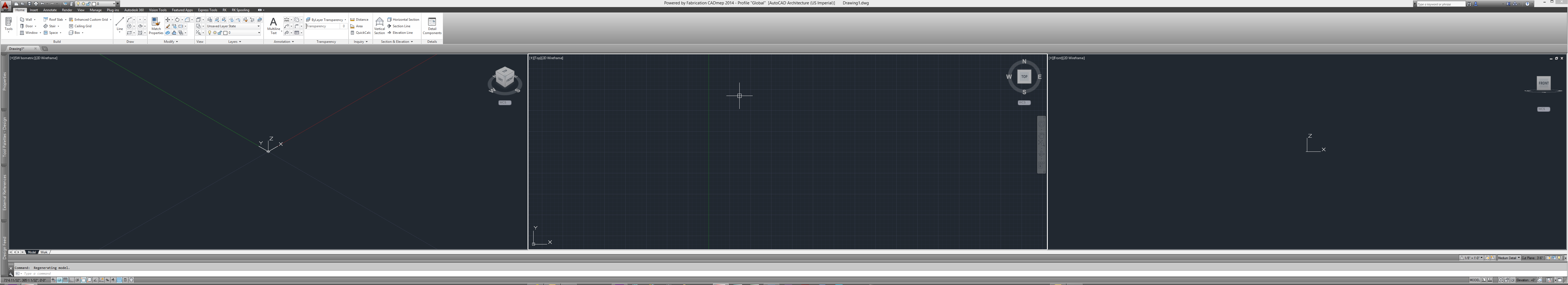Click the Enhanced Custom Grid tool
Screen dimensions: 1568x285
[90, 20]
